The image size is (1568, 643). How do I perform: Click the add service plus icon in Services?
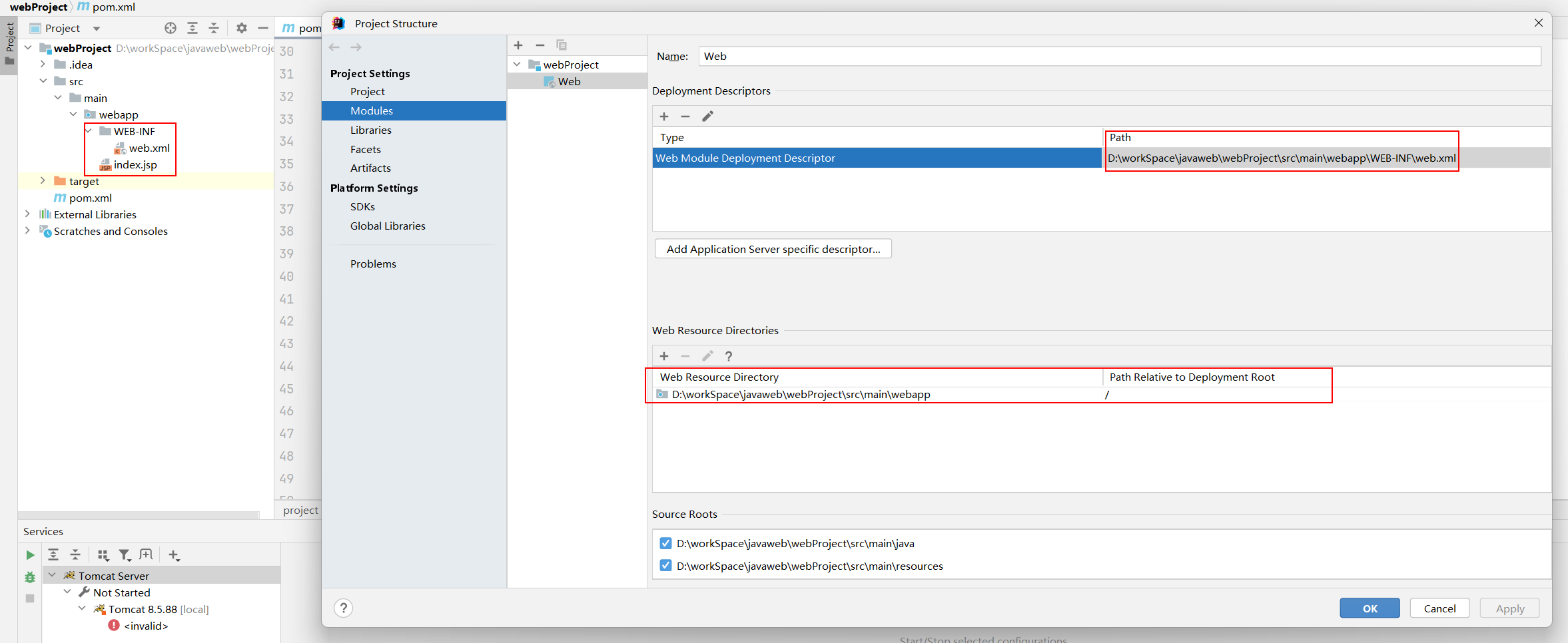point(174,555)
